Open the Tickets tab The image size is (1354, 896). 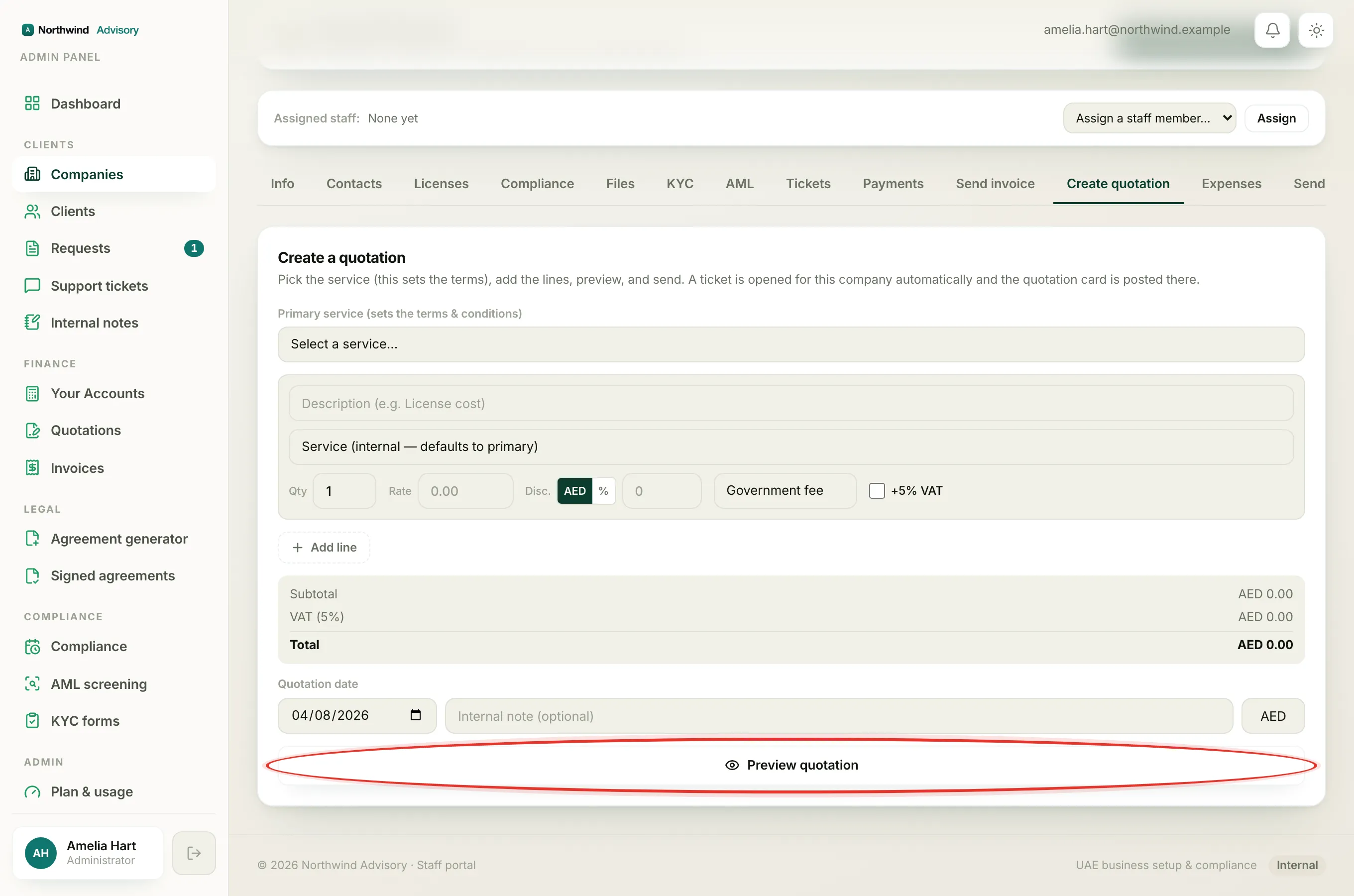[x=808, y=183]
